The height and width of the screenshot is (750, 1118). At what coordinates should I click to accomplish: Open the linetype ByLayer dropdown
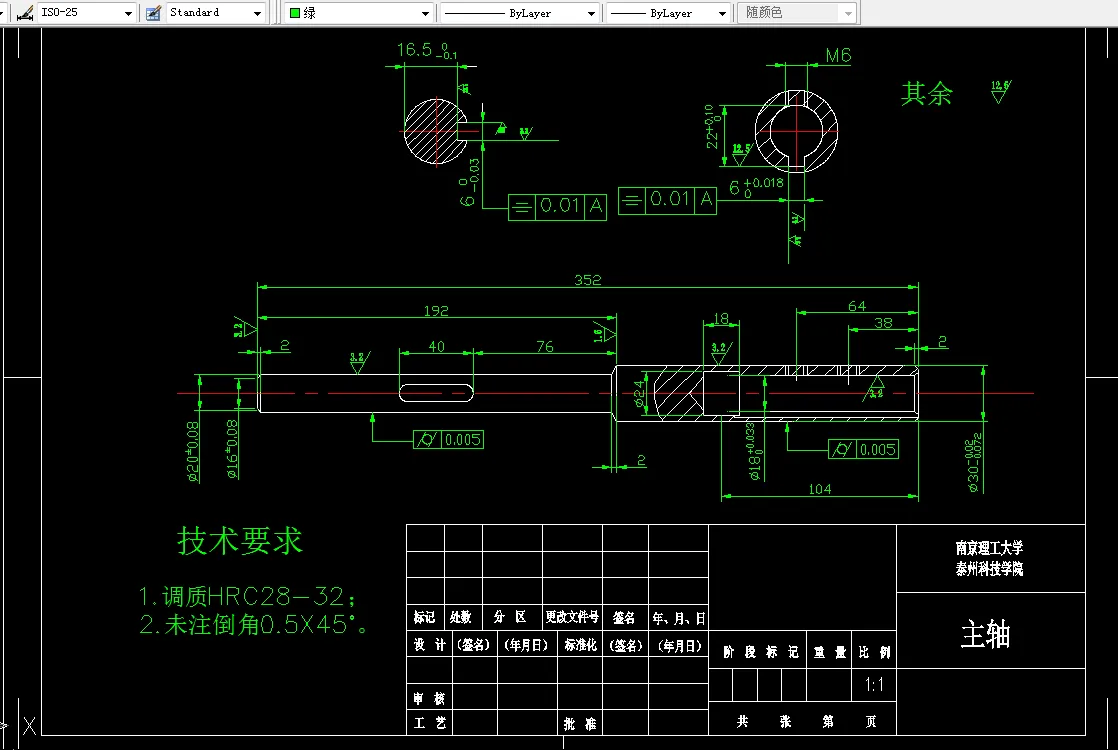tap(591, 13)
